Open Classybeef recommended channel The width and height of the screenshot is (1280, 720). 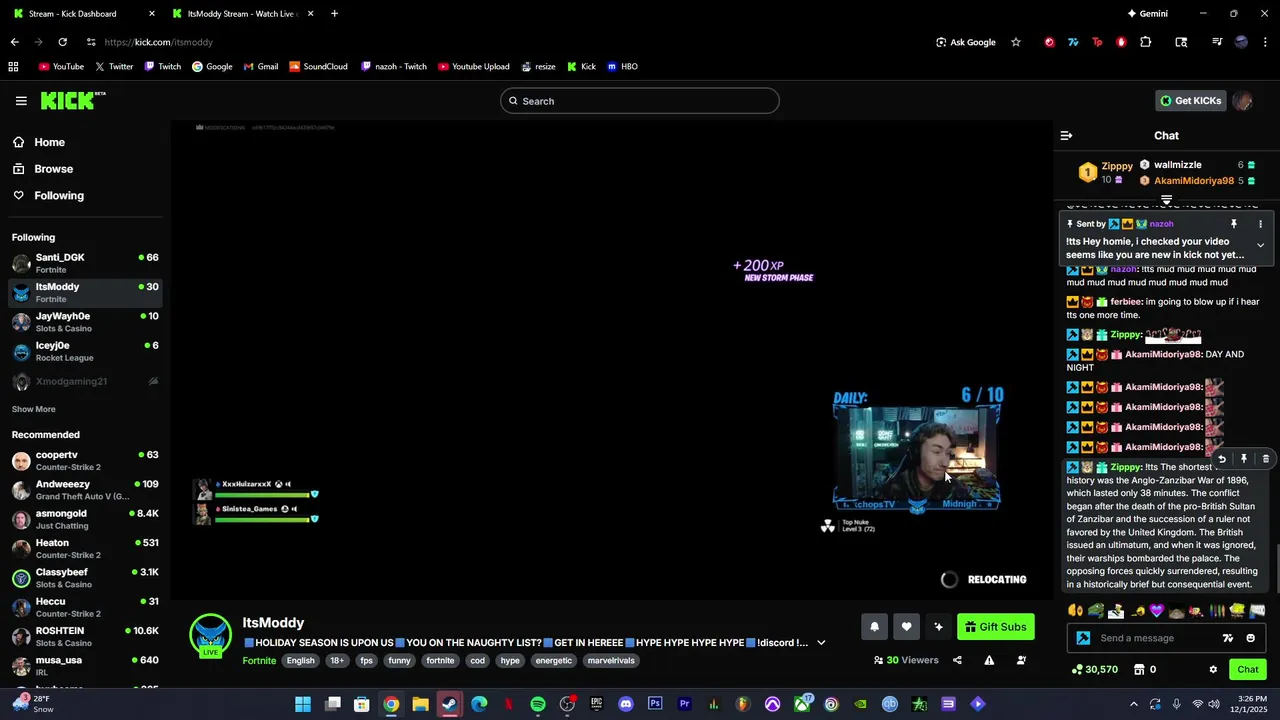point(84,578)
